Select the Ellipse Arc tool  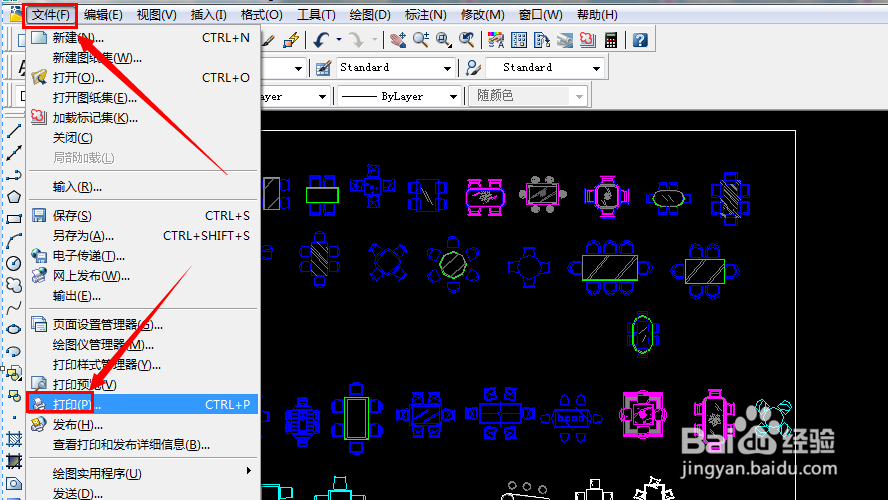pyautogui.click(x=14, y=351)
